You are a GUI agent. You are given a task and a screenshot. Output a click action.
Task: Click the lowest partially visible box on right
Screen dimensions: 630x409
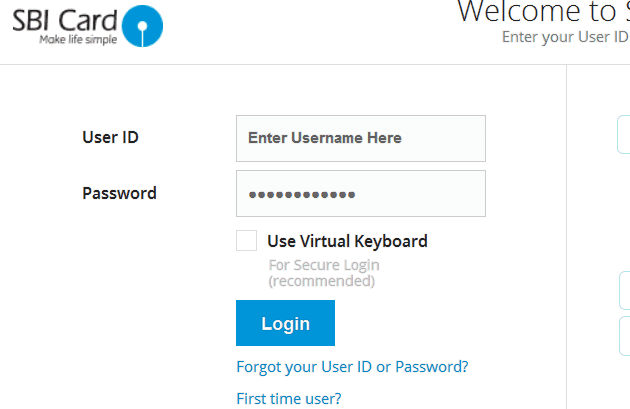tap(625, 336)
